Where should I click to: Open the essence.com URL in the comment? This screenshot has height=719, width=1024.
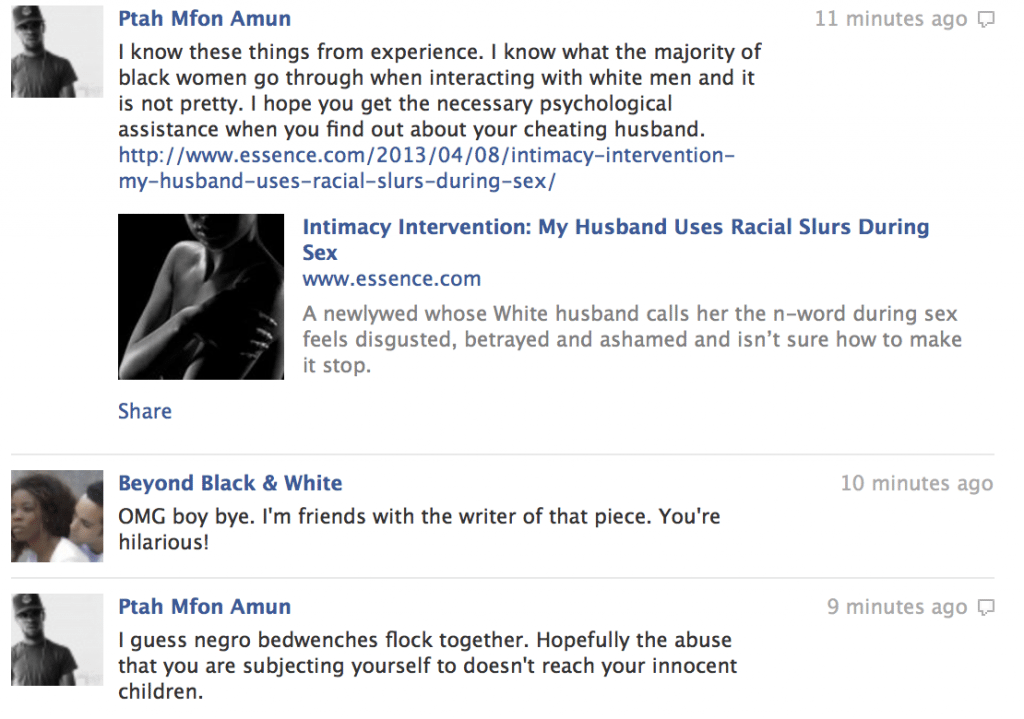pyautogui.click(x=426, y=168)
